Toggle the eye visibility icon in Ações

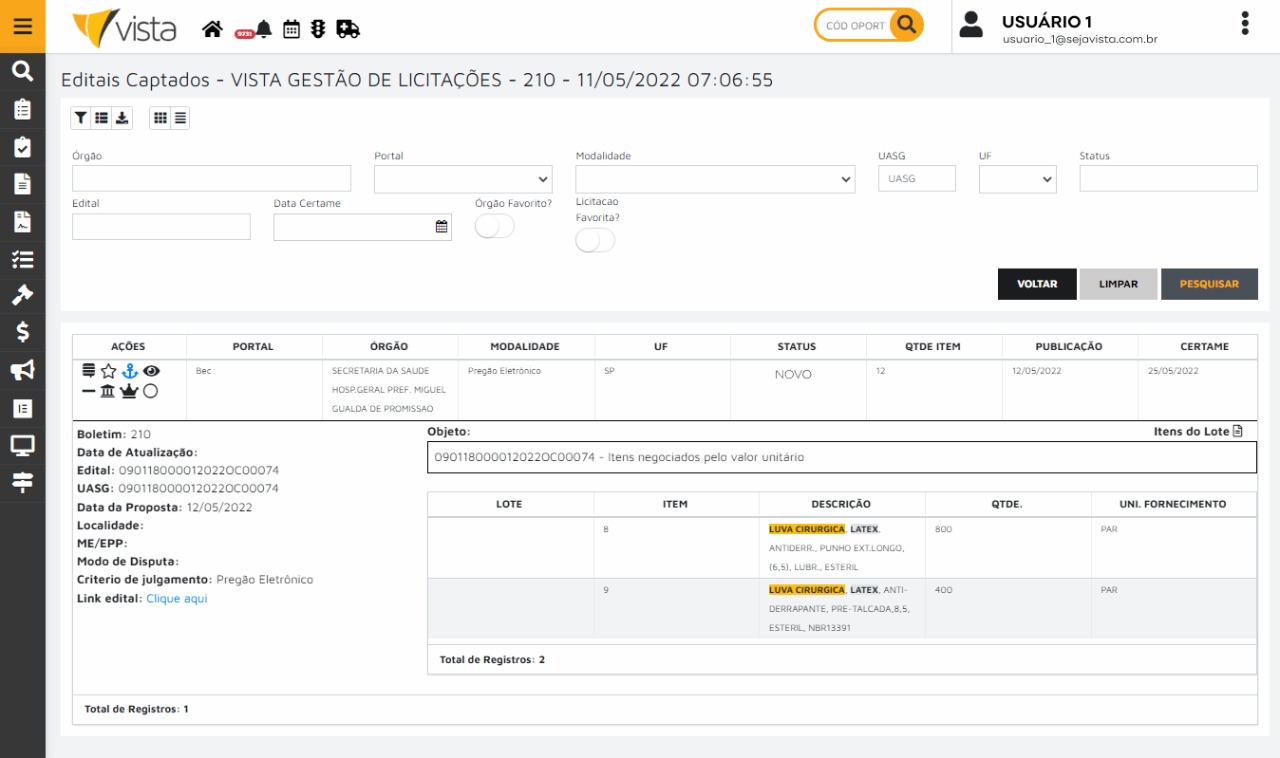point(151,371)
